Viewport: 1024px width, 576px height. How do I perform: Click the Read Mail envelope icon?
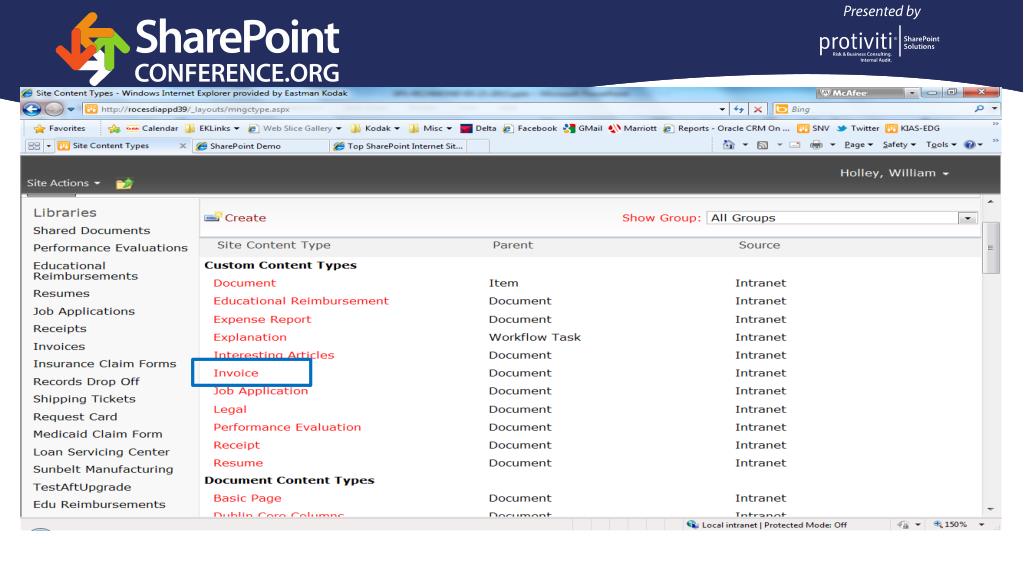[795, 145]
